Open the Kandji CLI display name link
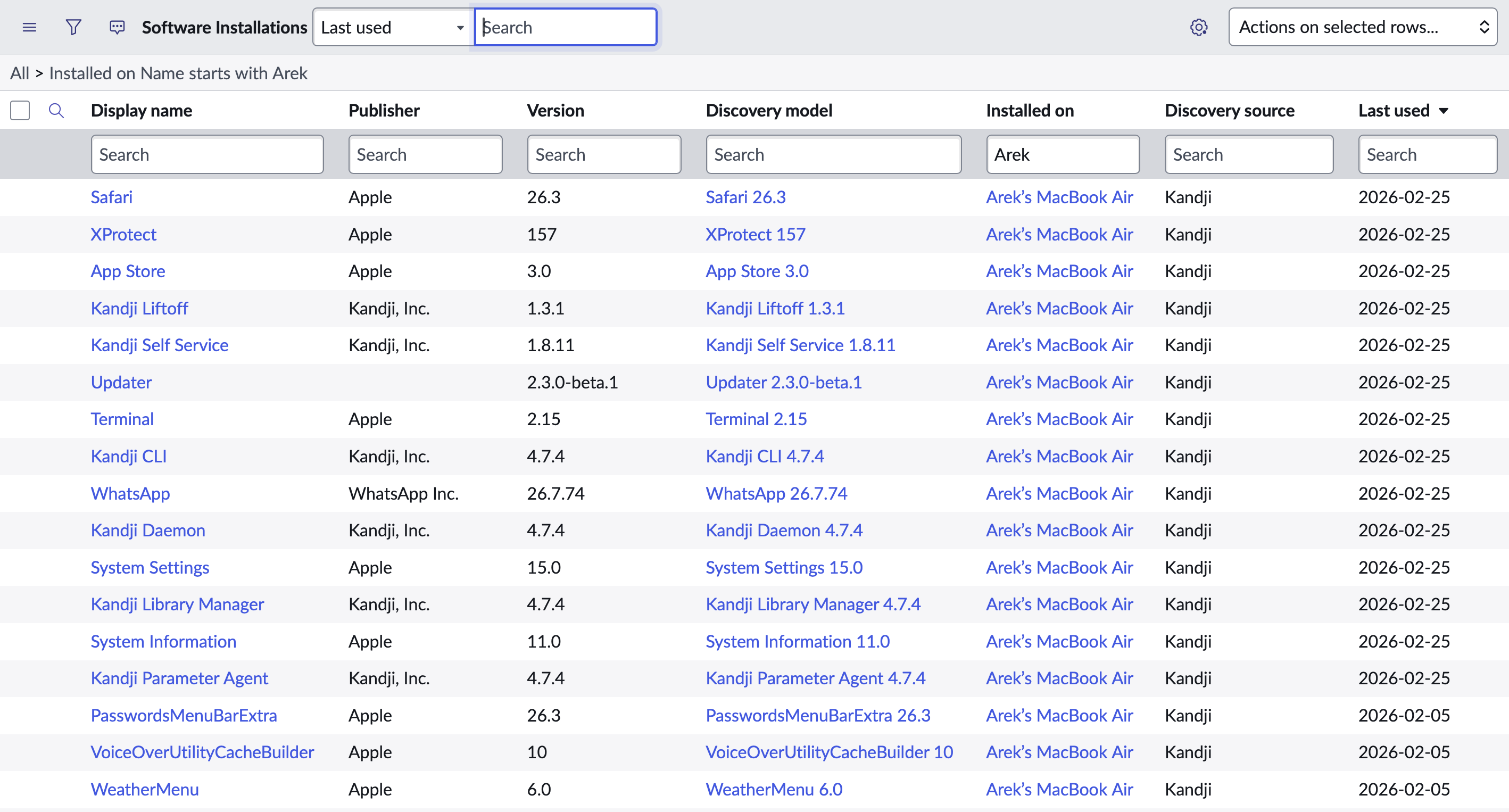The image size is (1509, 812). click(x=128, y=457)
